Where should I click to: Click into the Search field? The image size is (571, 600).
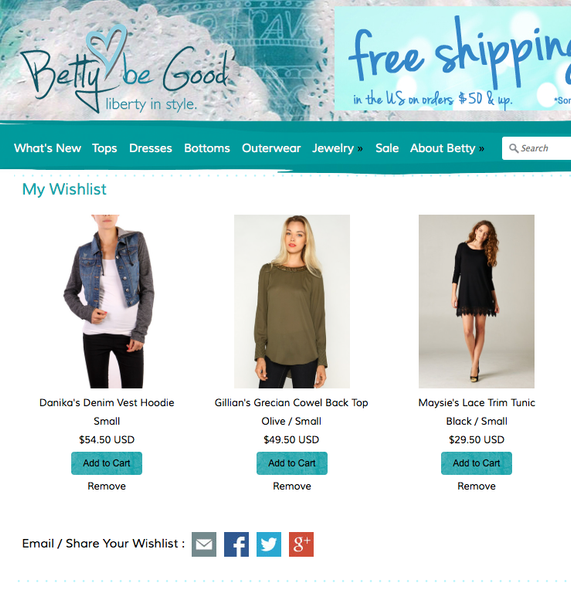pyautogui.click(x=540, y=148)
